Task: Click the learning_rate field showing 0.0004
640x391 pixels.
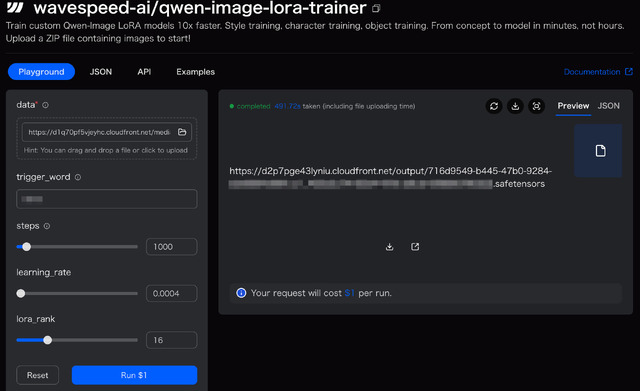Action: coord(171,293)
